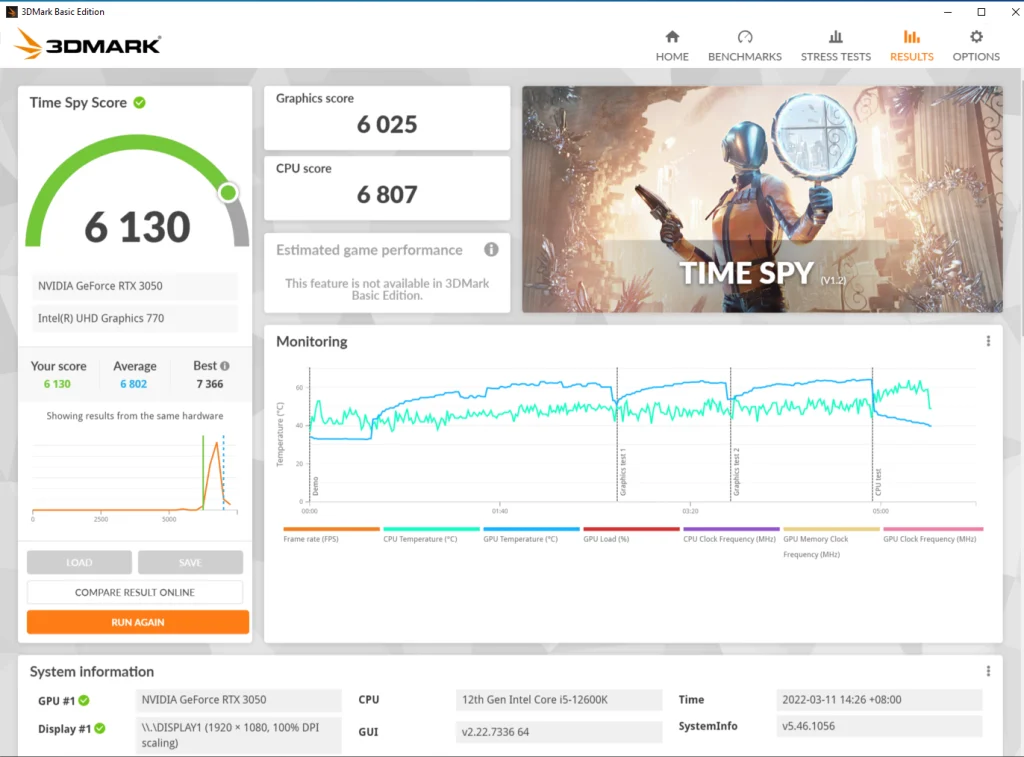This screenshot has width=1024, height=757.
Task: Click the Best score 7 366
Action: tap(210, 384)
